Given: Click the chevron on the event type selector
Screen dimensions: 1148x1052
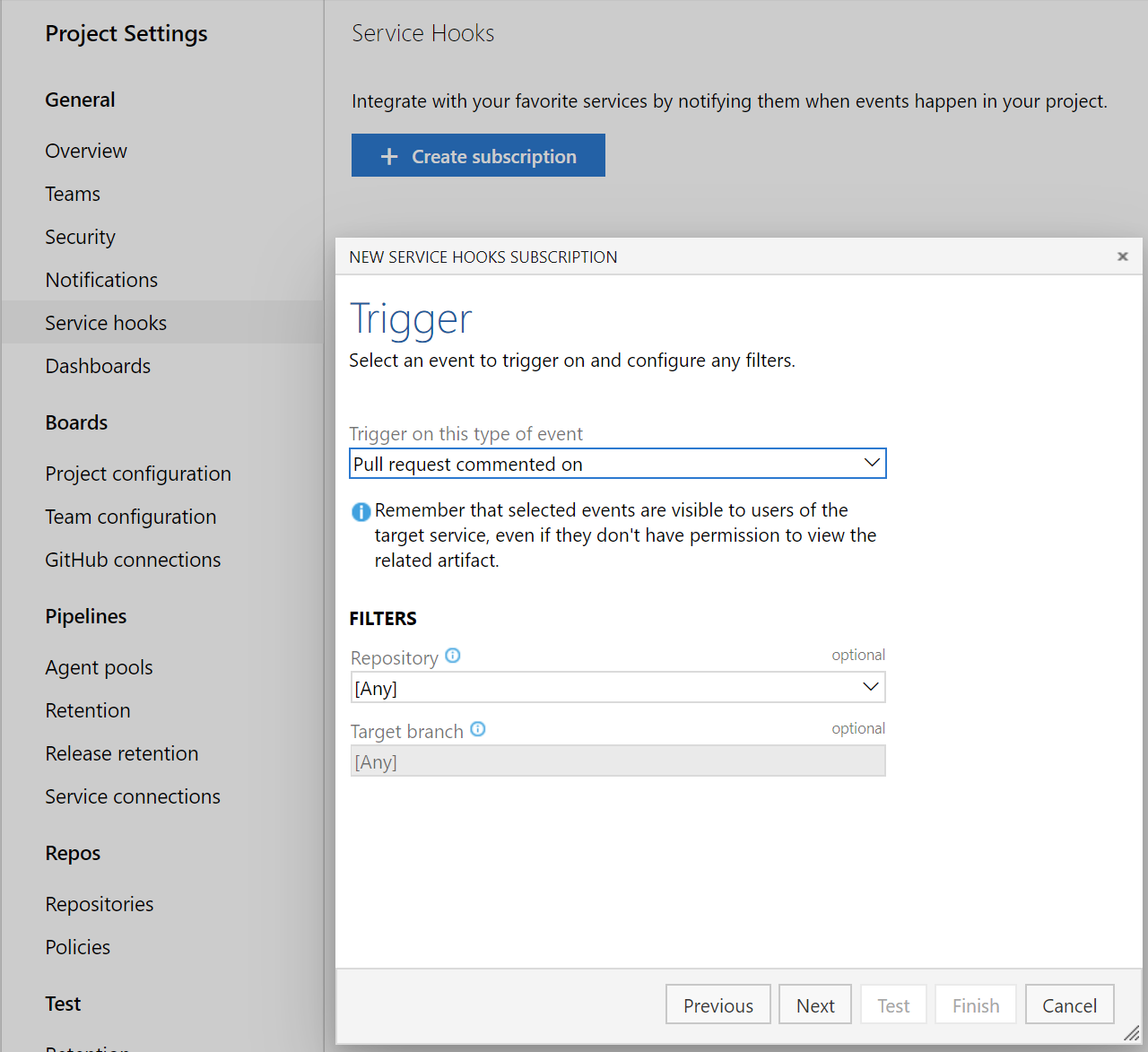Looking at the screenshot, I should pyautogui.click(x=871, y=463).
